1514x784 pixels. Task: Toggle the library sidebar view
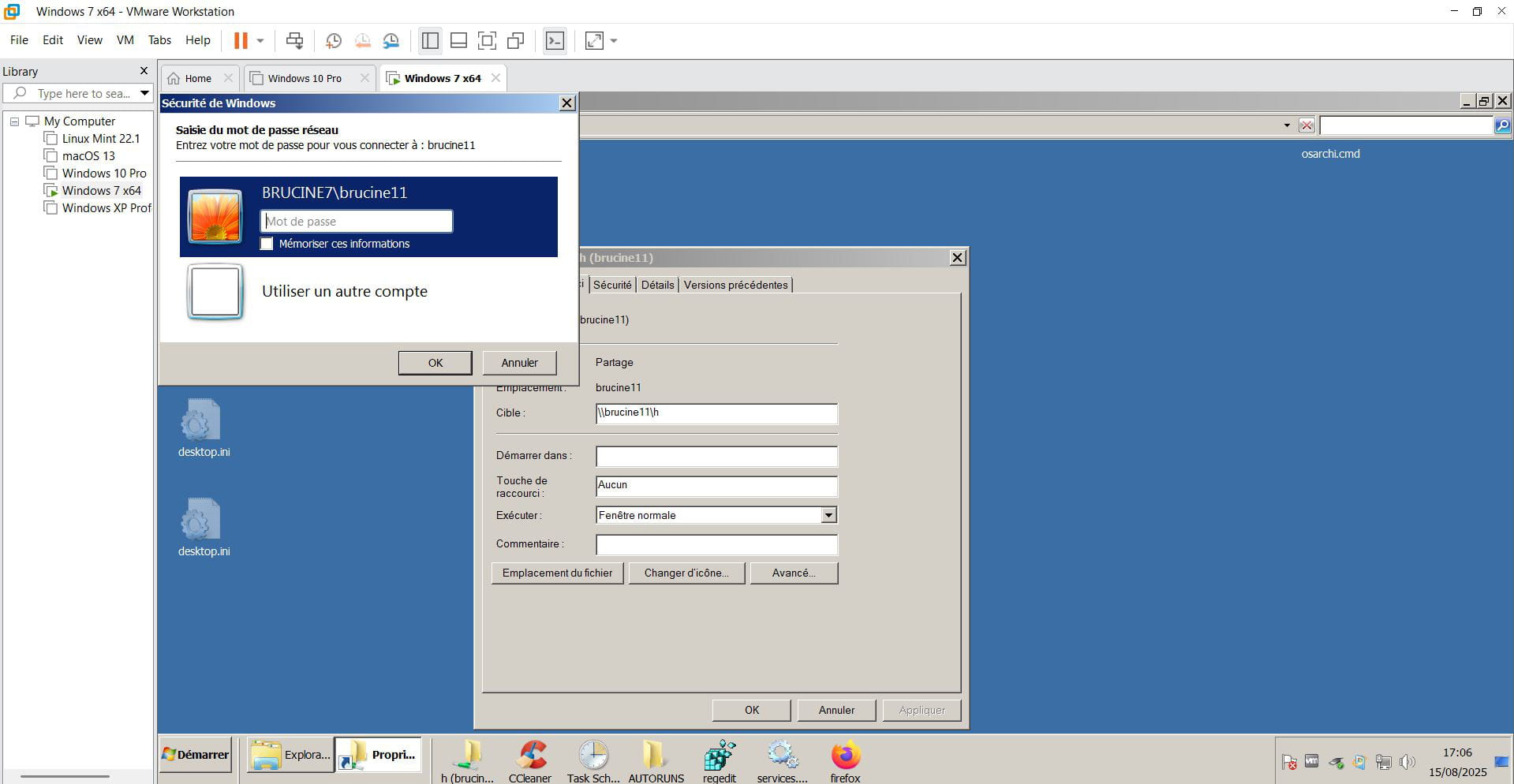[430, 40]
